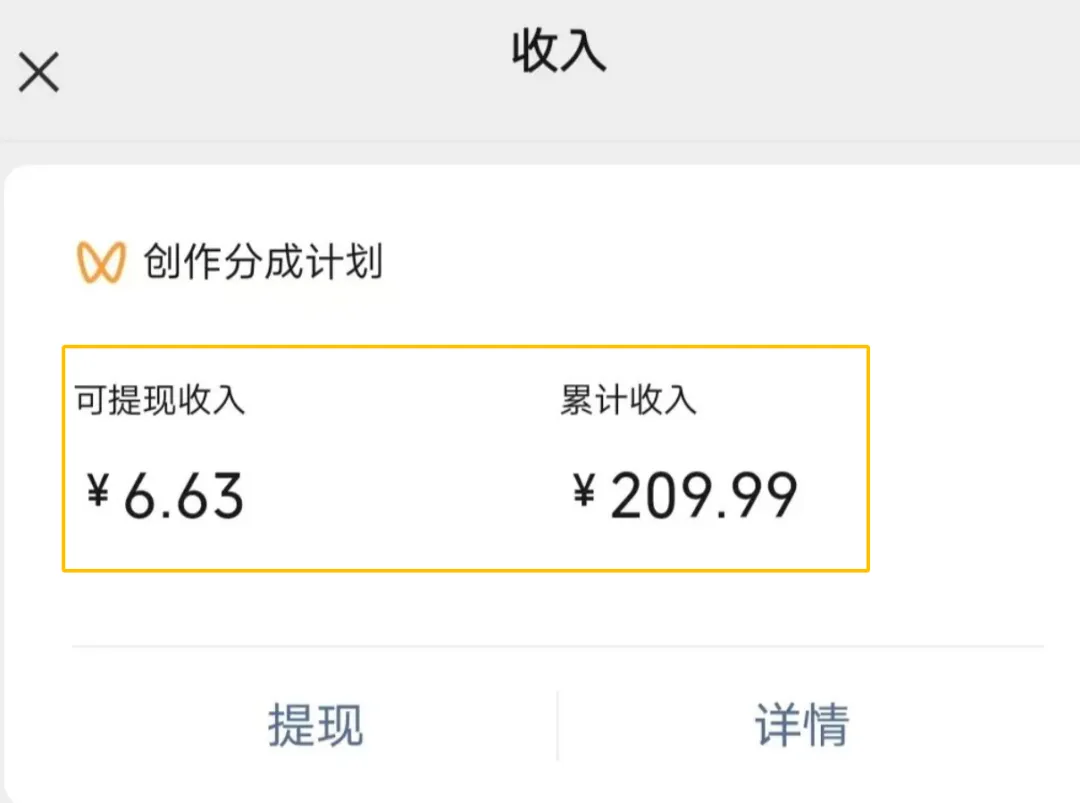Tap the 创作分成计划 section header text

(x=262, y=262)
